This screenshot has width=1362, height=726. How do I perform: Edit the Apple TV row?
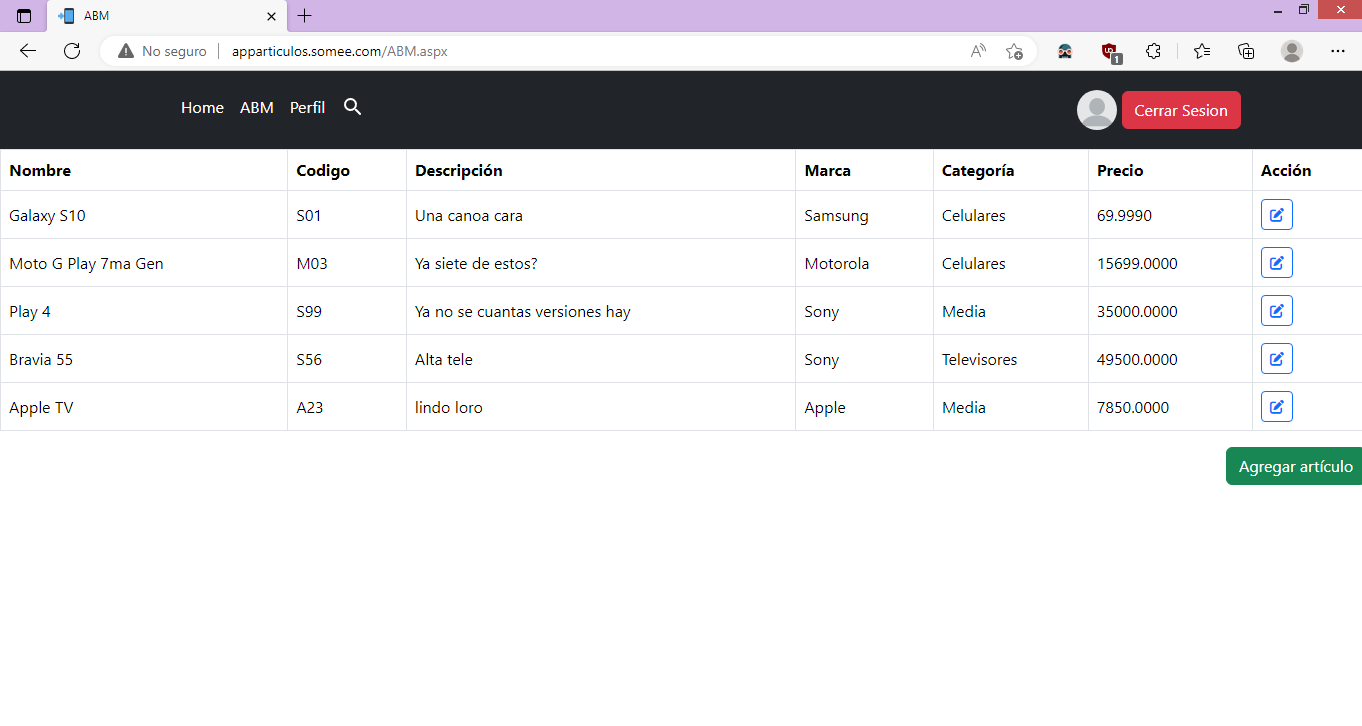[x=1277, y=407]
